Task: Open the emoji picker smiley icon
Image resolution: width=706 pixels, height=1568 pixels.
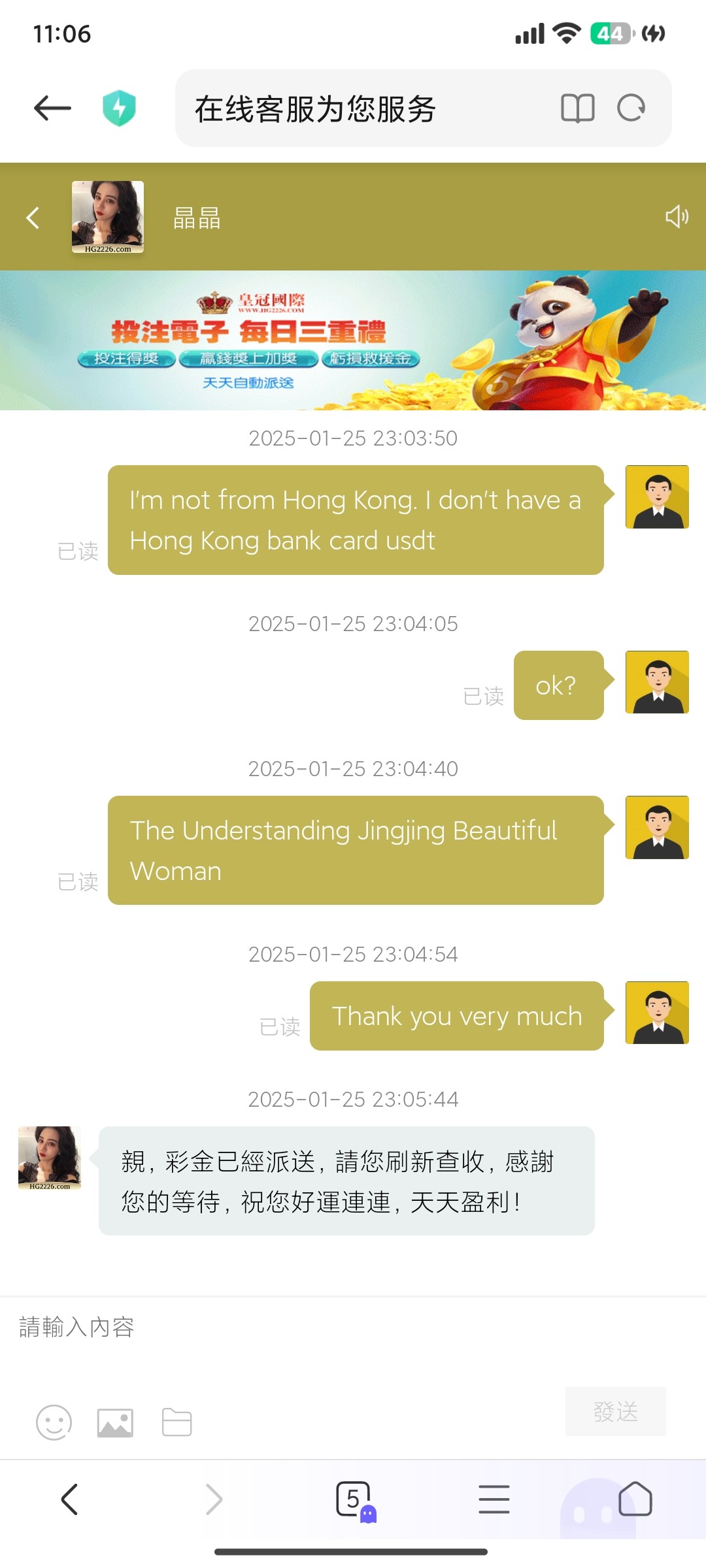Action: (54, 1422)
